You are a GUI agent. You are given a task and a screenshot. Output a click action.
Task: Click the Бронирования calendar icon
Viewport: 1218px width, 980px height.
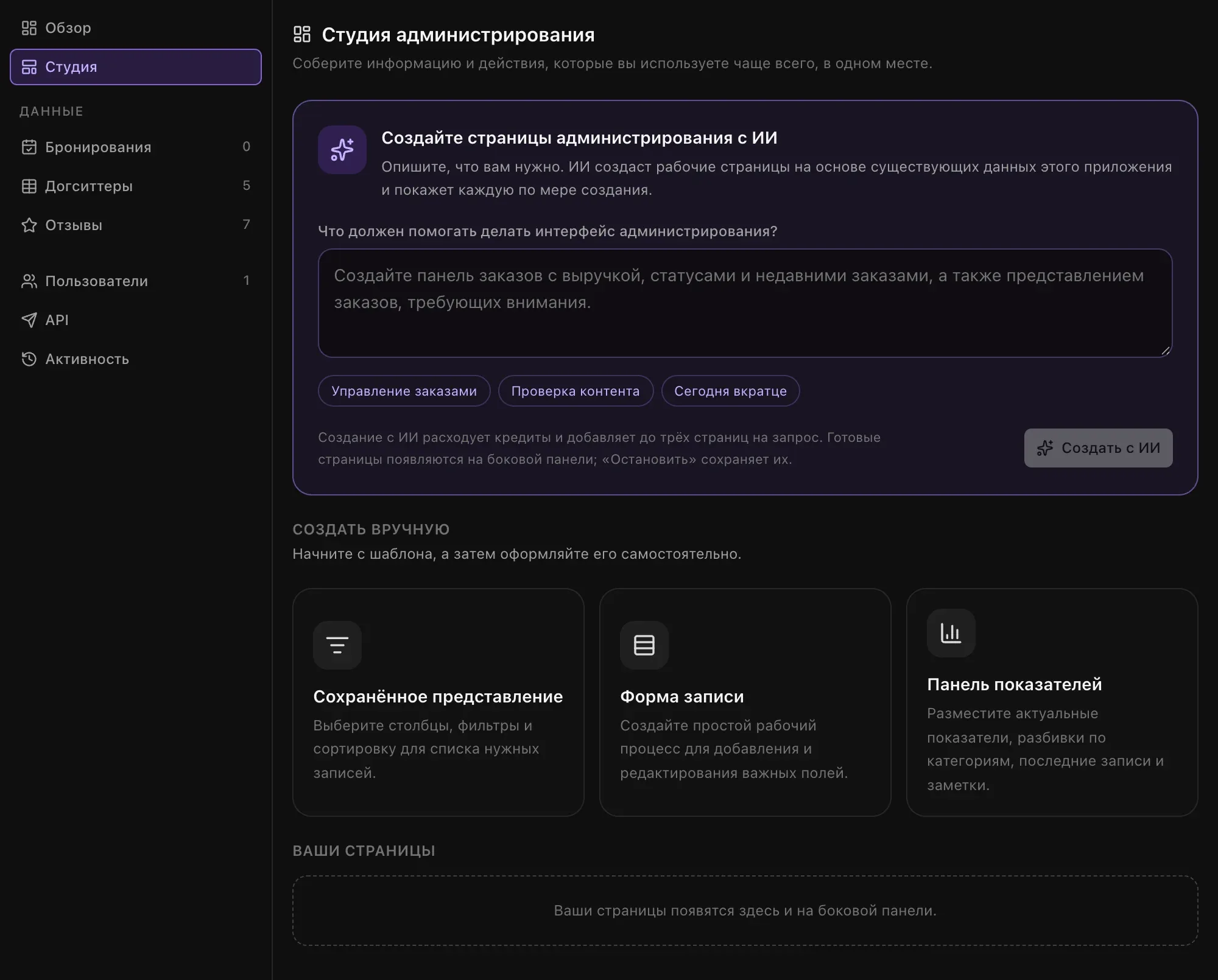[x=29, y=147]
